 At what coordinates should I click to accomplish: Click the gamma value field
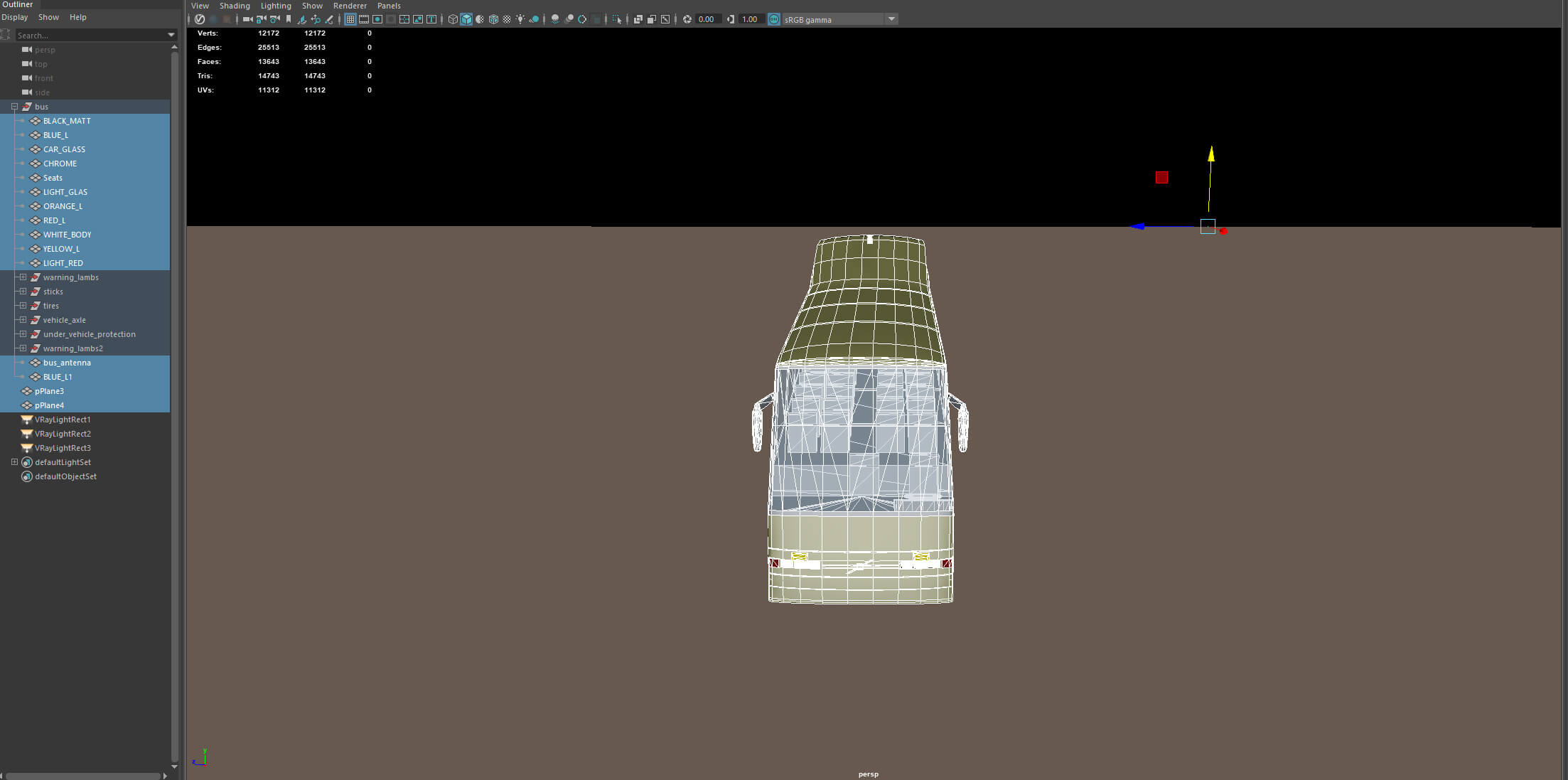(752, 19)
